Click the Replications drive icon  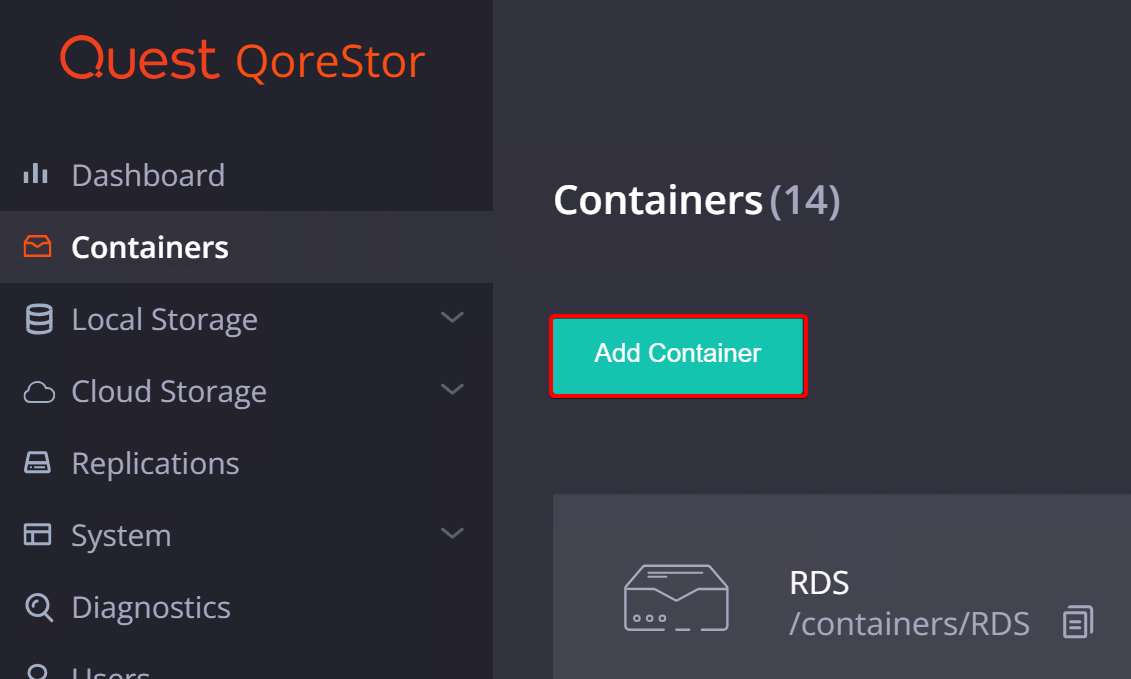37,464
